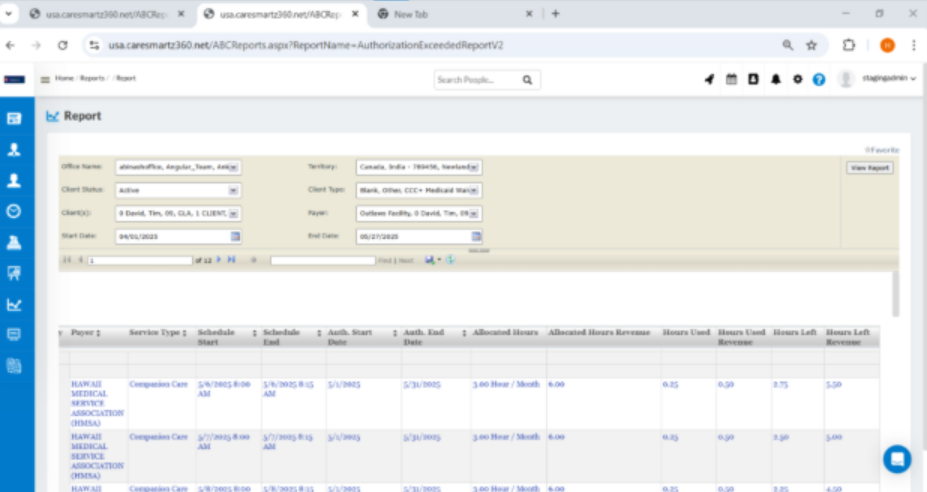Click the settings gear icon in header

[x=797, y=79]
